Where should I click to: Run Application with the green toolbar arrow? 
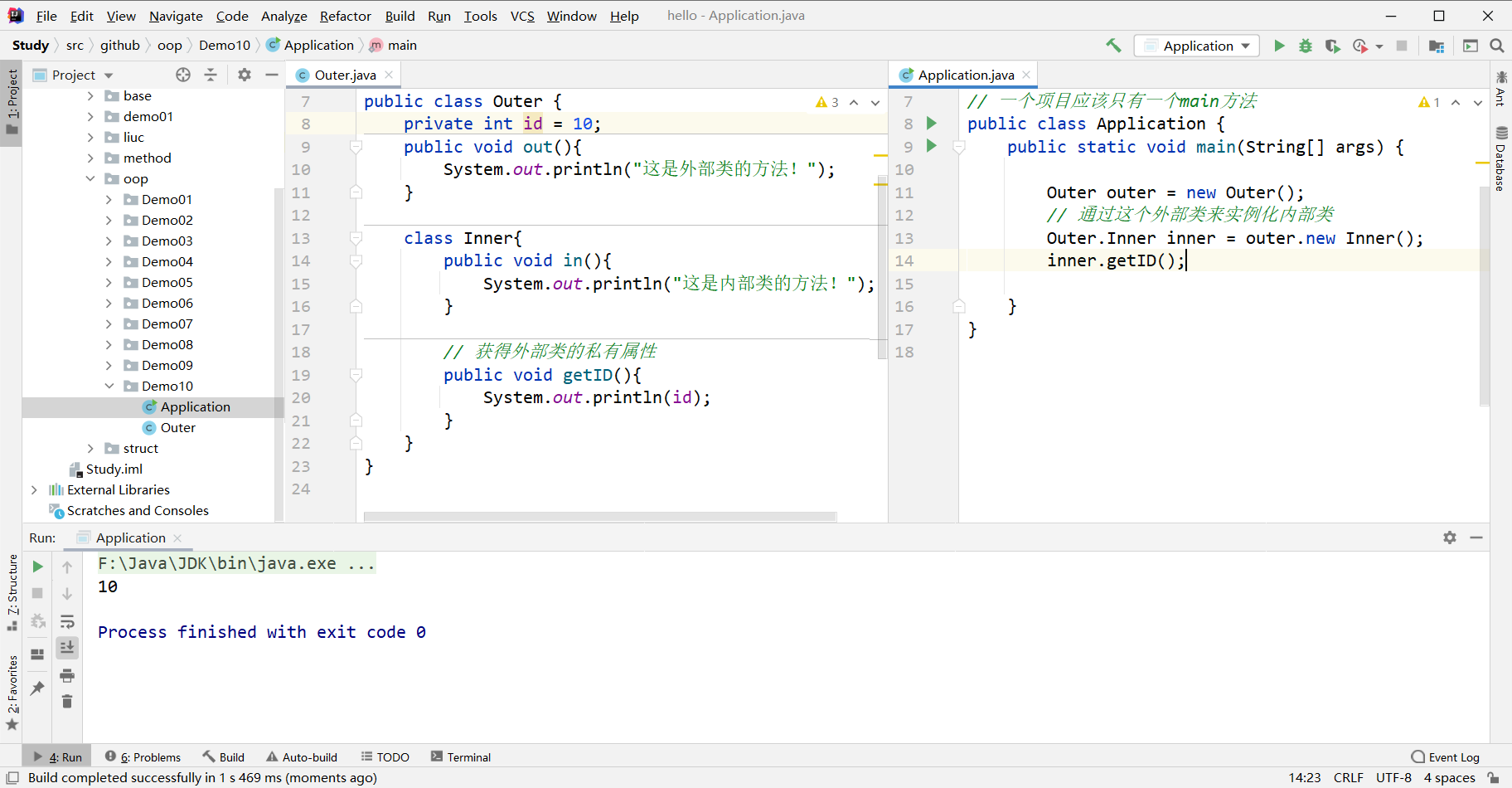click(x=1279, y=46)
